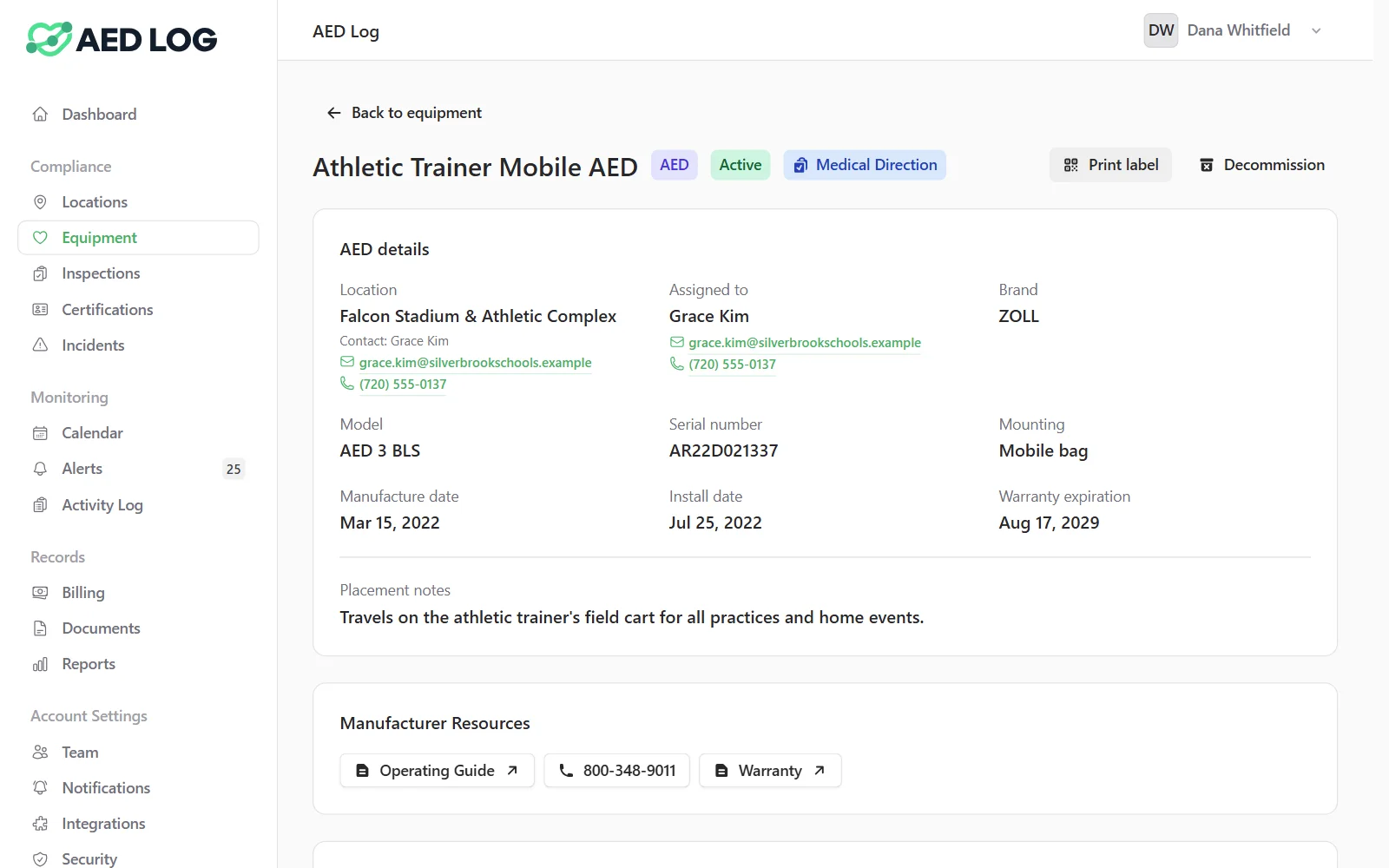Click the Alerts count badge 25
1389x868 pixels.
234,469
